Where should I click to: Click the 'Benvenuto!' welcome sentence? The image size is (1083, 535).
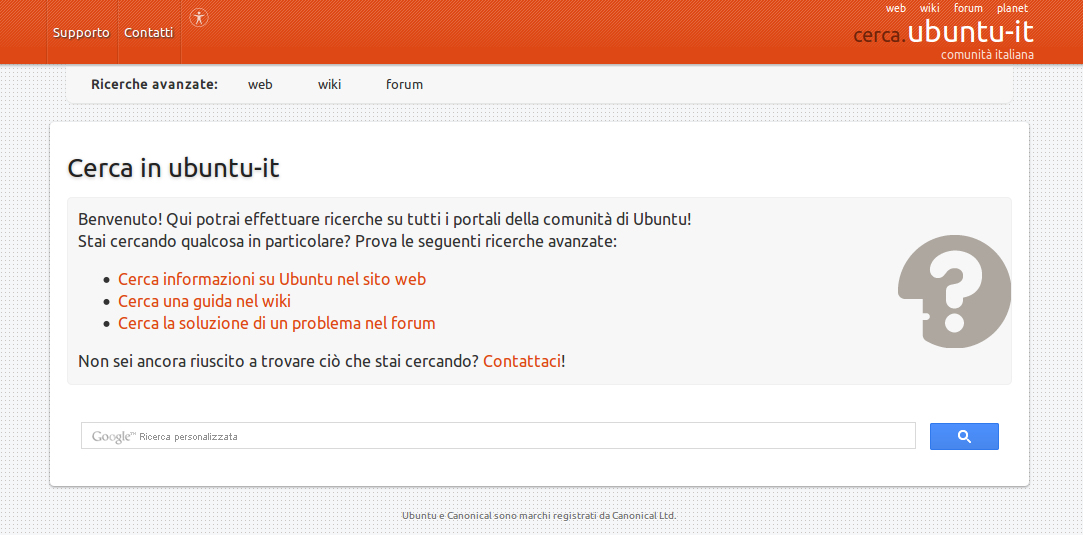coord(385,220)
